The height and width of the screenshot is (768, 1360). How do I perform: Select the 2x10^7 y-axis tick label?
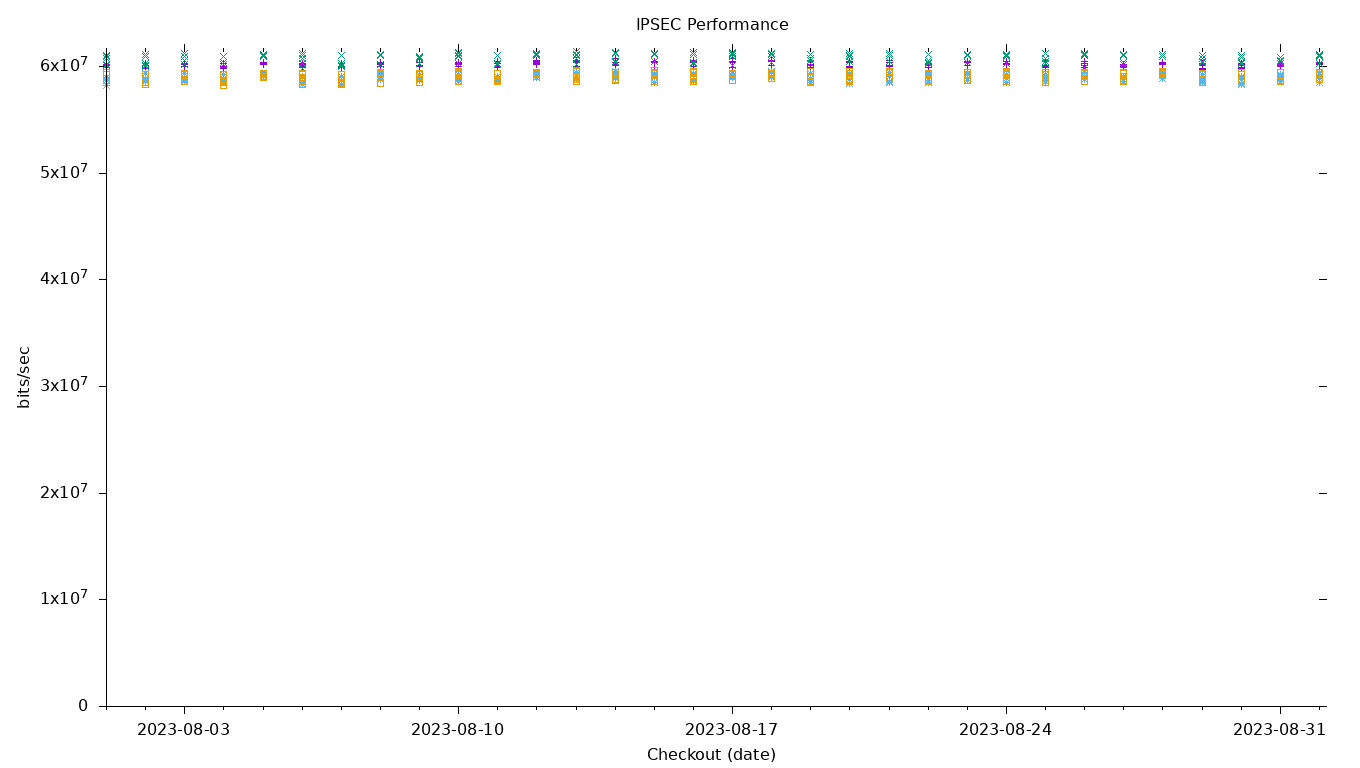click(x=64, y=492)
